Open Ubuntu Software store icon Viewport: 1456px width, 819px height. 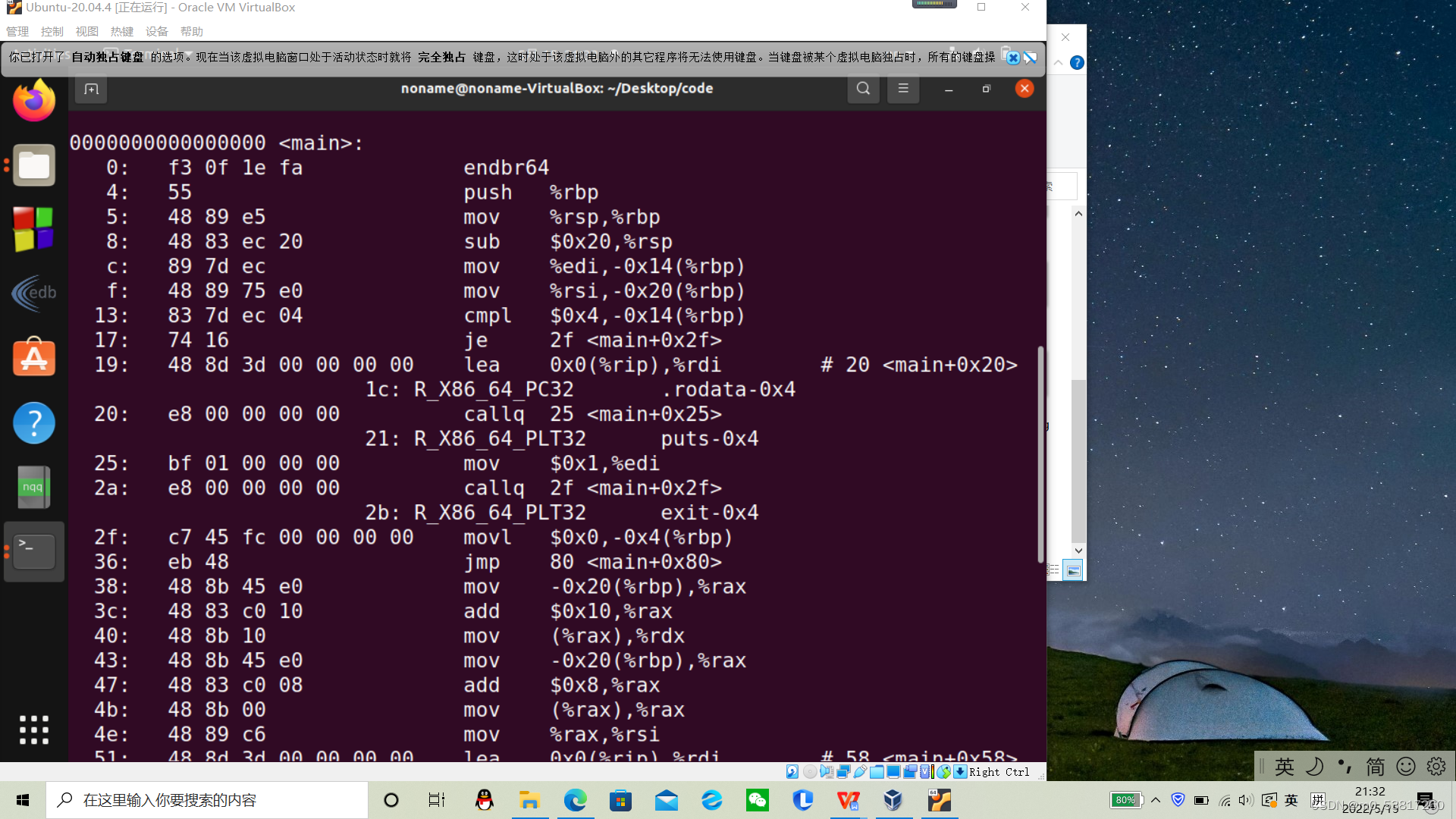(34, 357)
